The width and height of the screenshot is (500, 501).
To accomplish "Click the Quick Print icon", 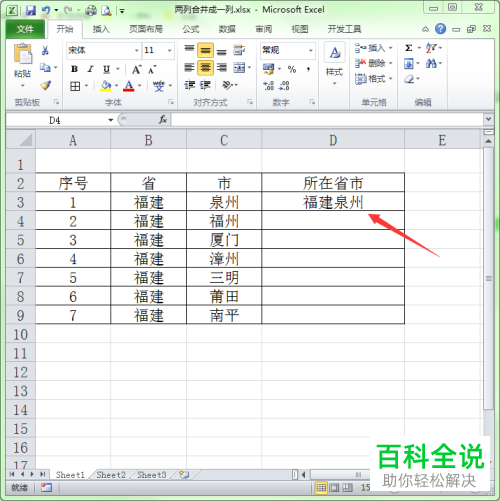I will coord(91,11).
